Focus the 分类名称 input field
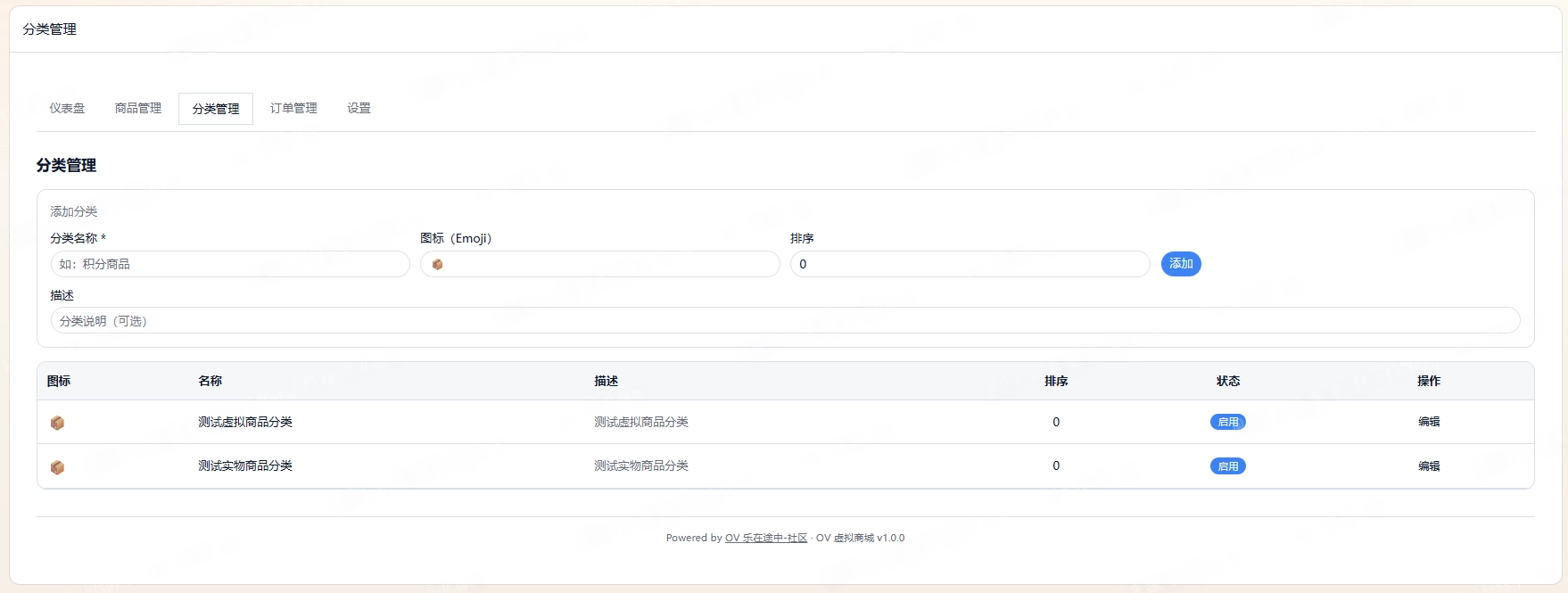Screen dimensions: 1568x593 point(230,264)
